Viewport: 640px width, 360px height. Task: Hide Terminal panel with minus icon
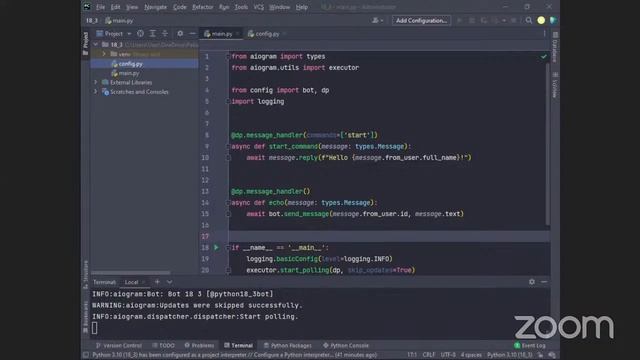coord(544,282)
